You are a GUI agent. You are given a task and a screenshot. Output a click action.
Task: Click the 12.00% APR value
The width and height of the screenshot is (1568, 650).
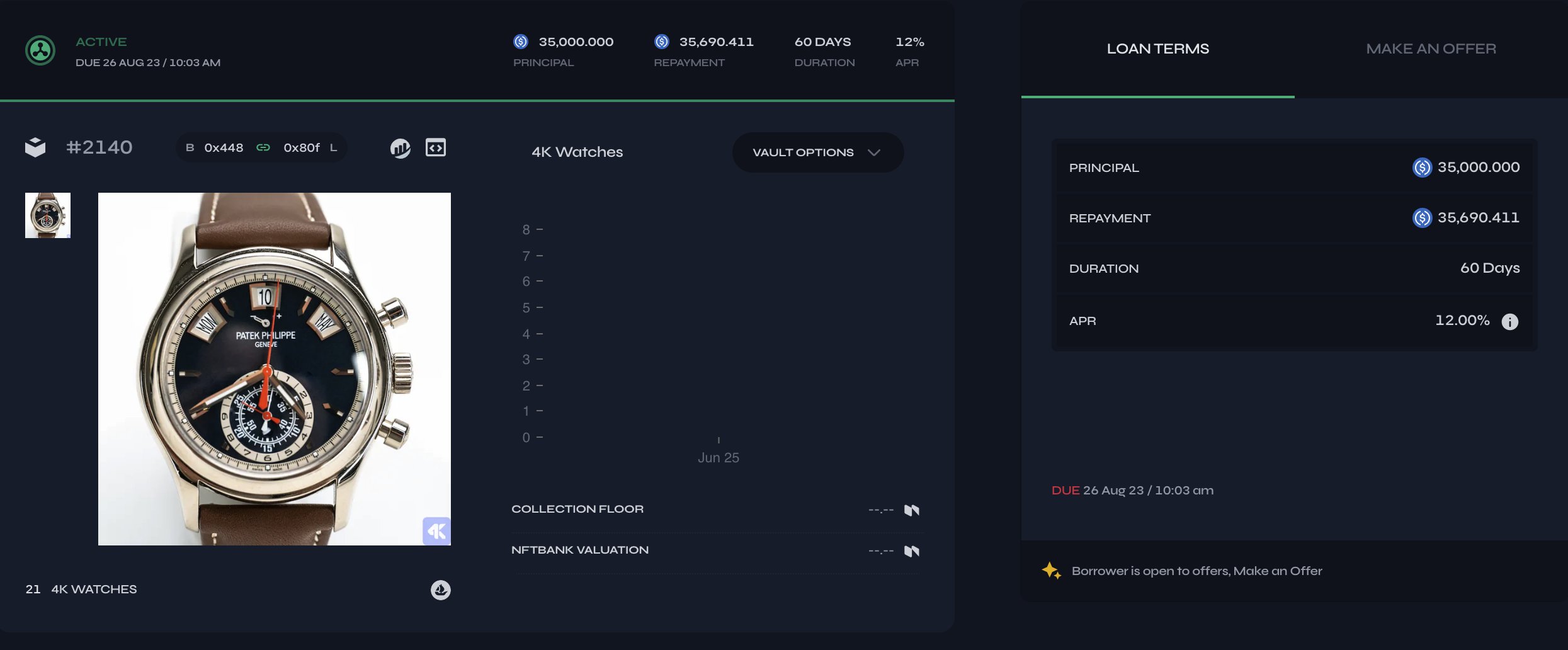click(1462, 320)
